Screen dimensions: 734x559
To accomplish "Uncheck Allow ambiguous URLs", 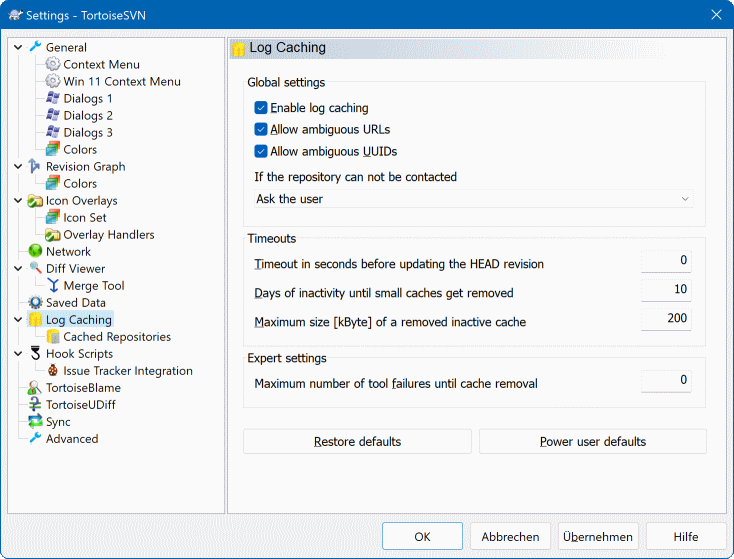I will click(261, 129).
